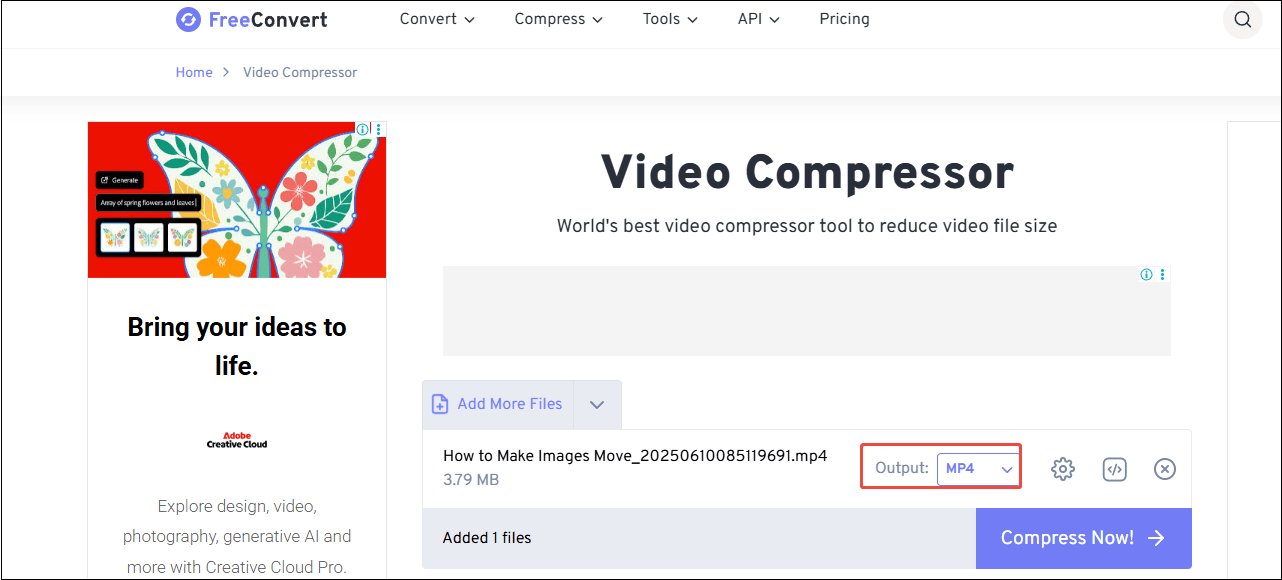Screen dimensions: 1282x580
Task: Click the info icon above the upload area
Action: click(1145, 273)
